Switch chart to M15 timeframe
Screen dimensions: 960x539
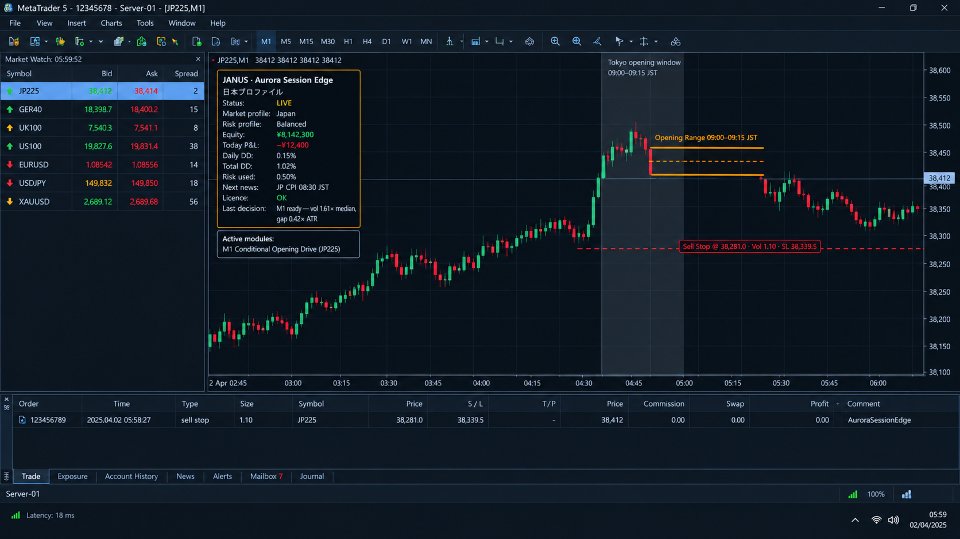(306, 42)
